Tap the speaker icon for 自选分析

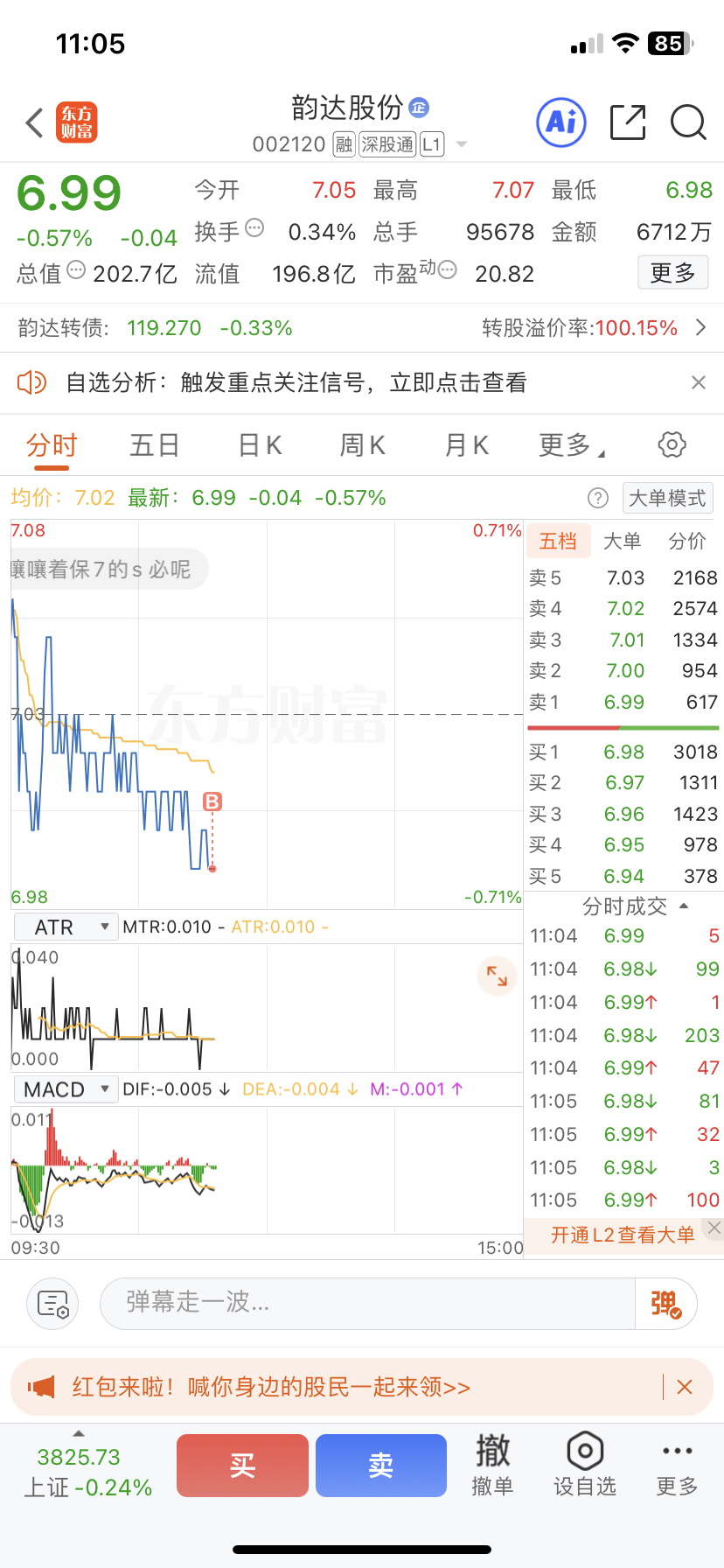coord(32,382)
